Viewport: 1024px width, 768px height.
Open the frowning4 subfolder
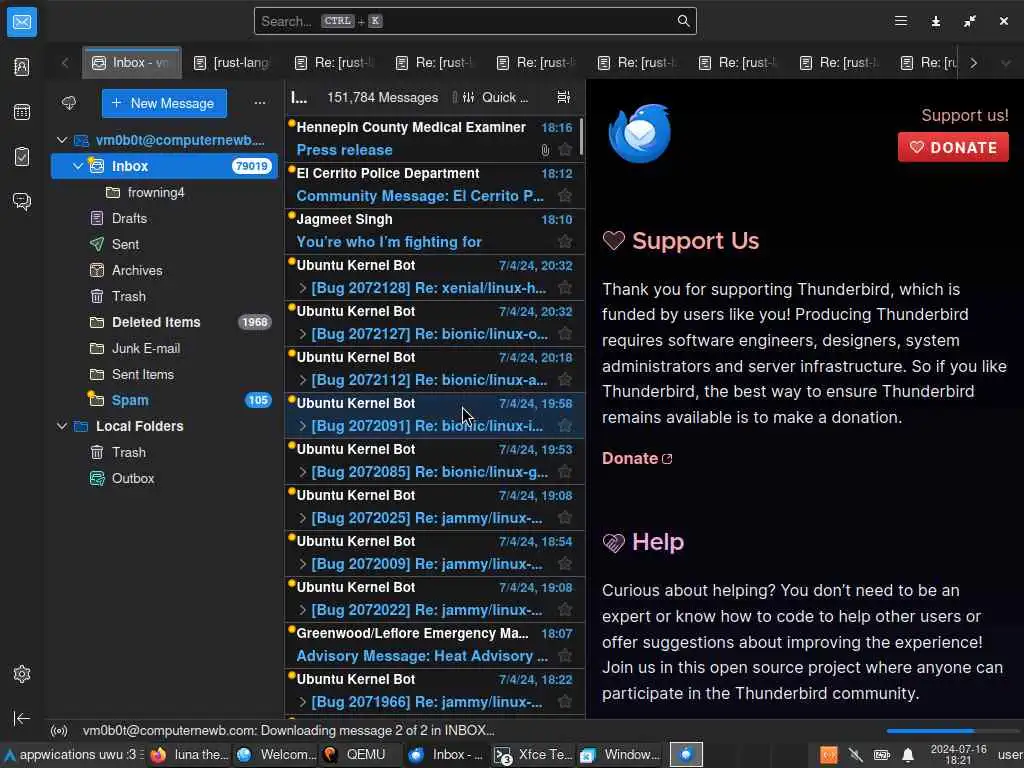165,192
